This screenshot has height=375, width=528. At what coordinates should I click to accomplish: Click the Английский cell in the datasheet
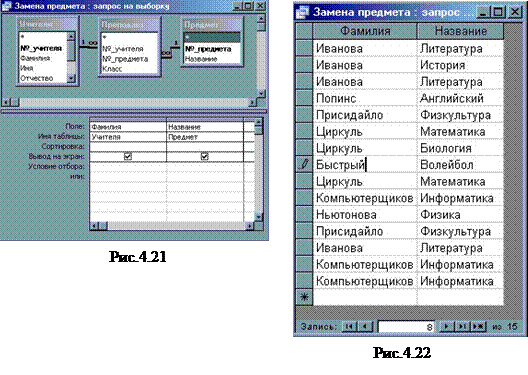pos(460,98)
